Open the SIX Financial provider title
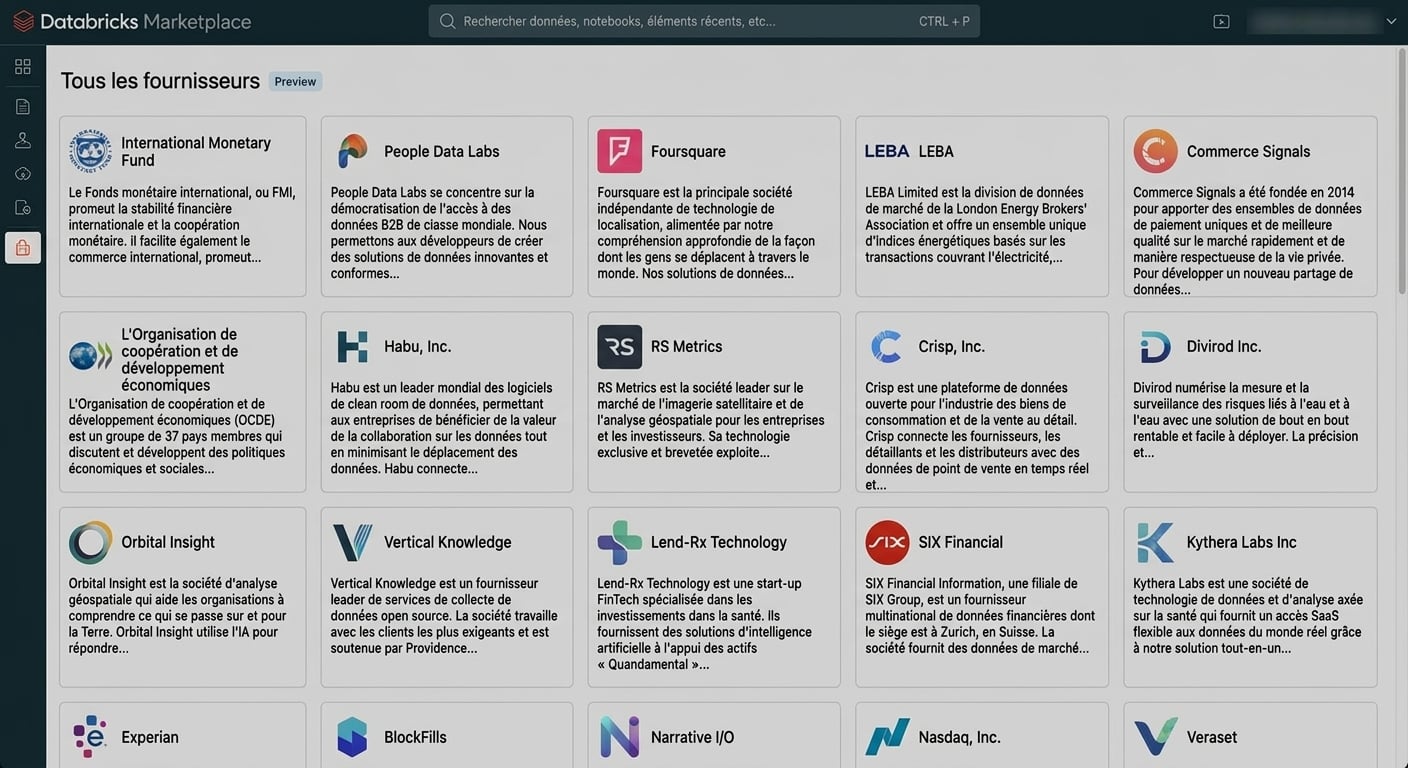 (961, 542)
